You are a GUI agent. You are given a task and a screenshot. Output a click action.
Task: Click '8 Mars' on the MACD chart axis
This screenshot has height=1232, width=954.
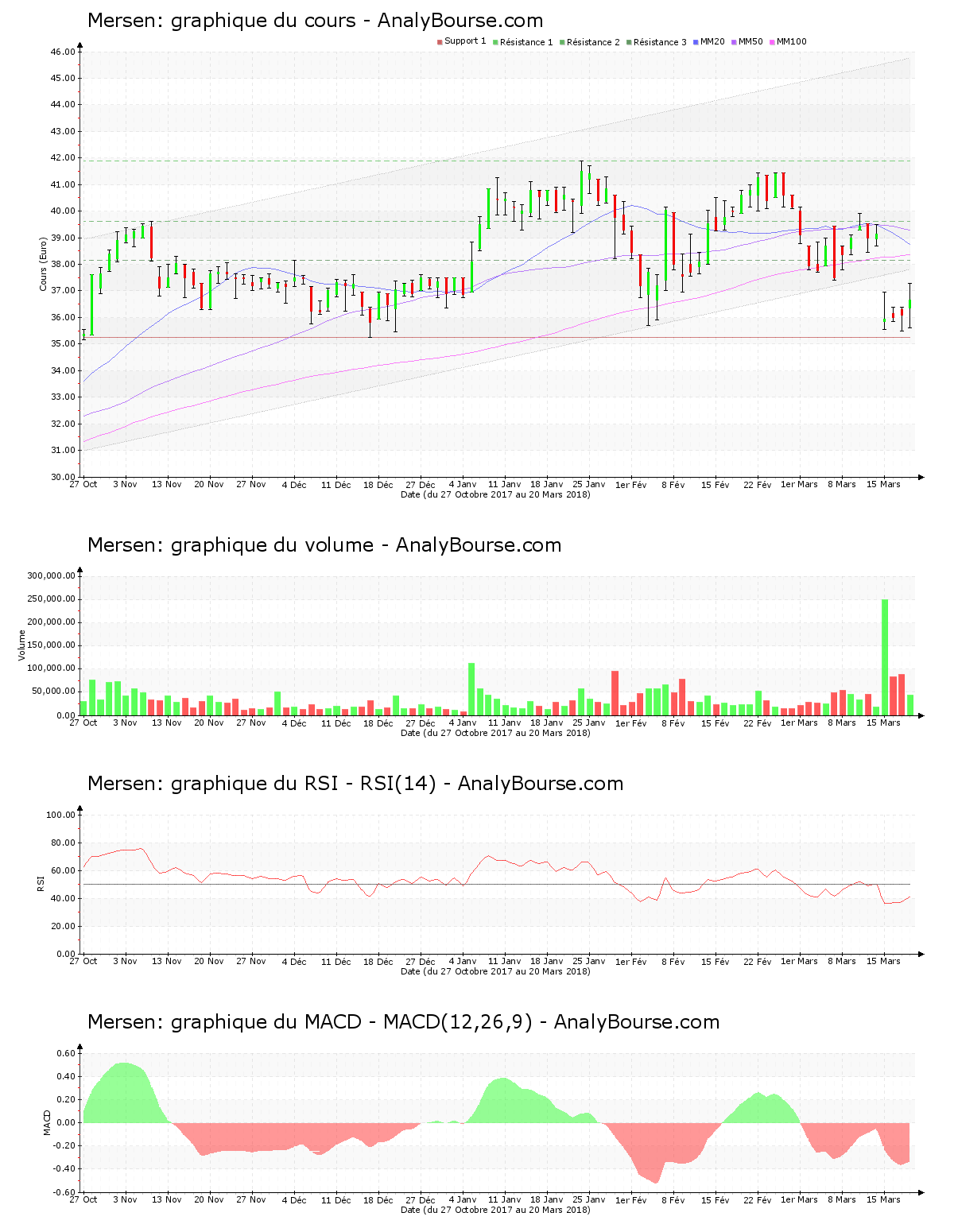pyautogui.click(x=842, y=1199)
